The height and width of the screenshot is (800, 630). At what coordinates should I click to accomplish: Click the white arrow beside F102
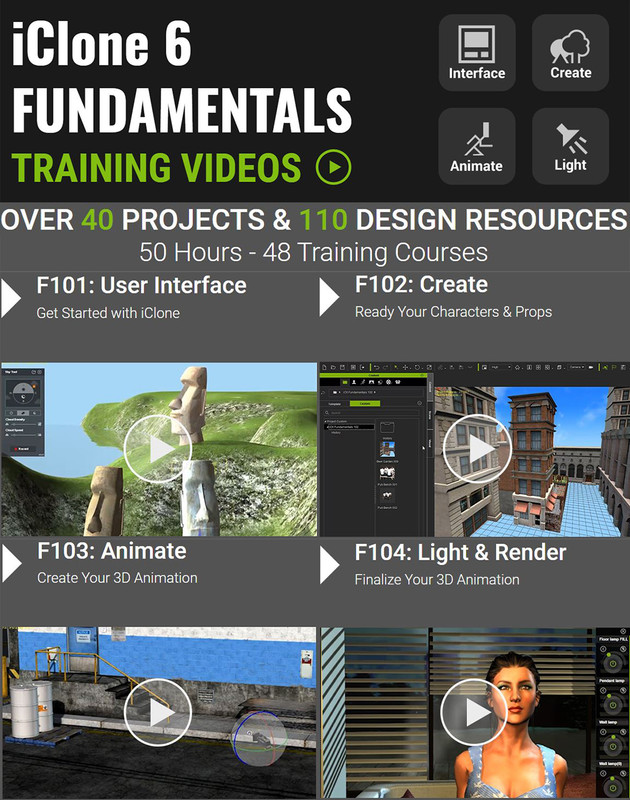click(330, 297)
